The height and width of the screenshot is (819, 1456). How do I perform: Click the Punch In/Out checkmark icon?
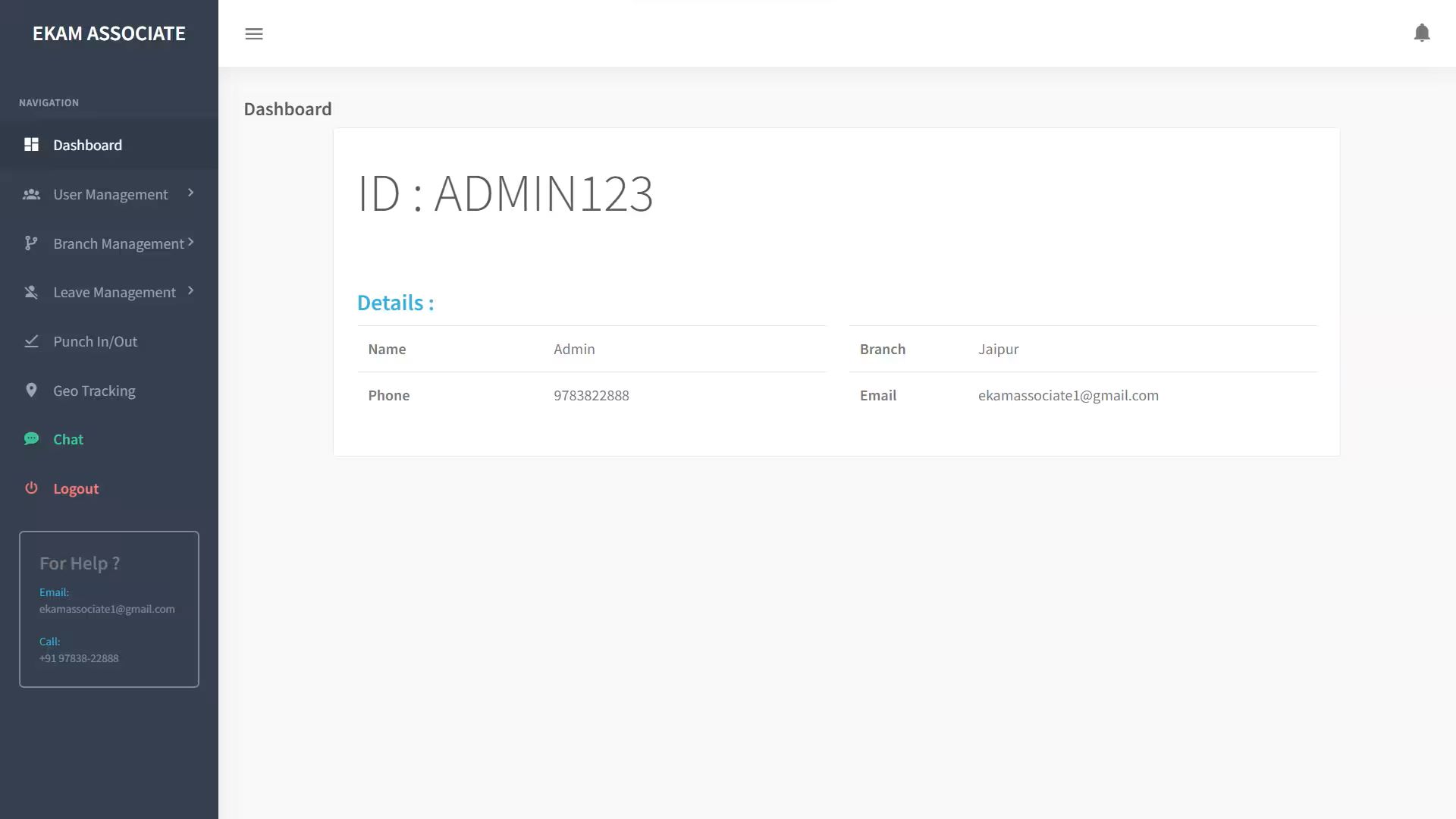(x=31, y=341)
